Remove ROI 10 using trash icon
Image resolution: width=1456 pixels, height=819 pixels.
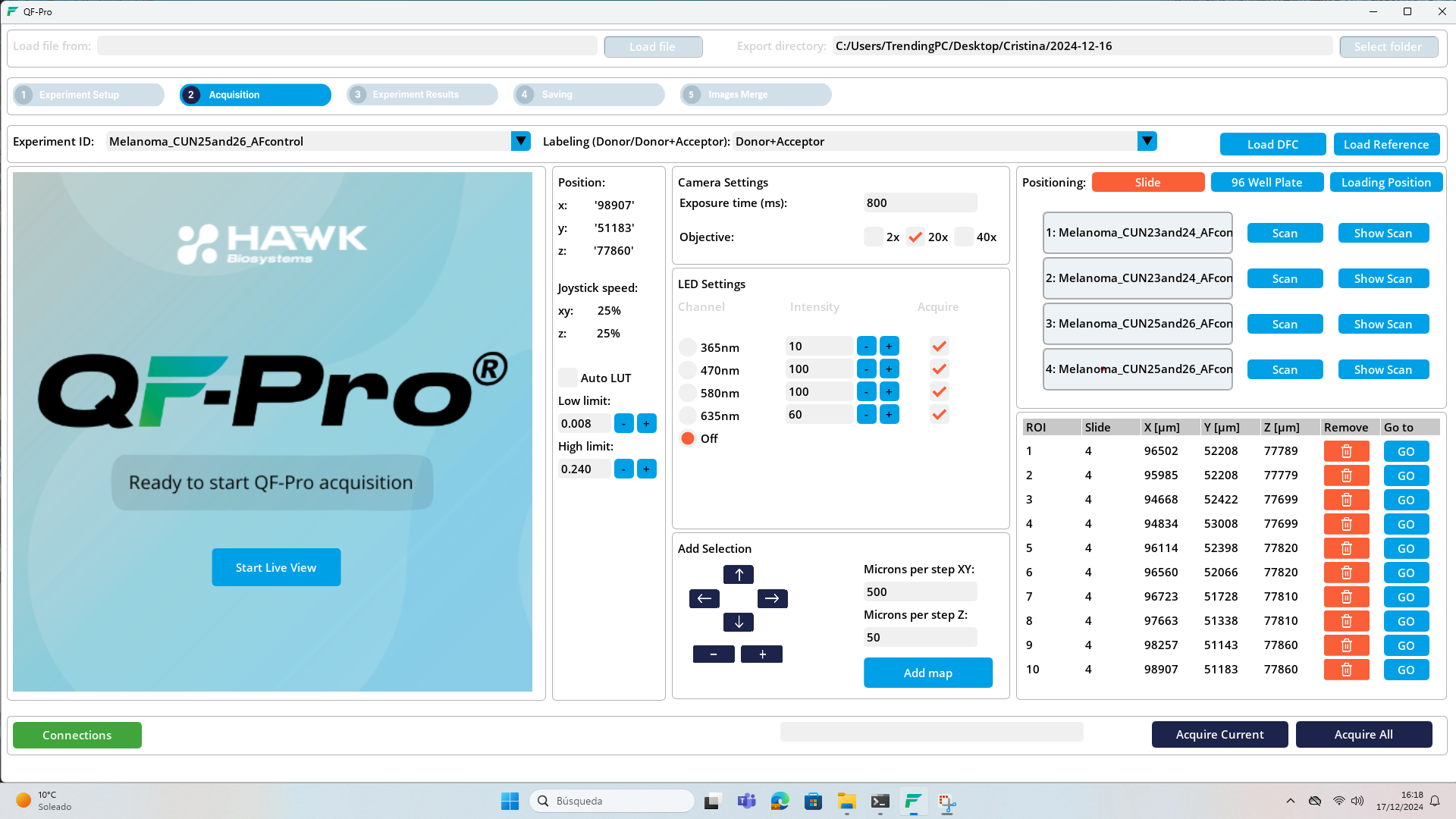tap(1346, 670)
